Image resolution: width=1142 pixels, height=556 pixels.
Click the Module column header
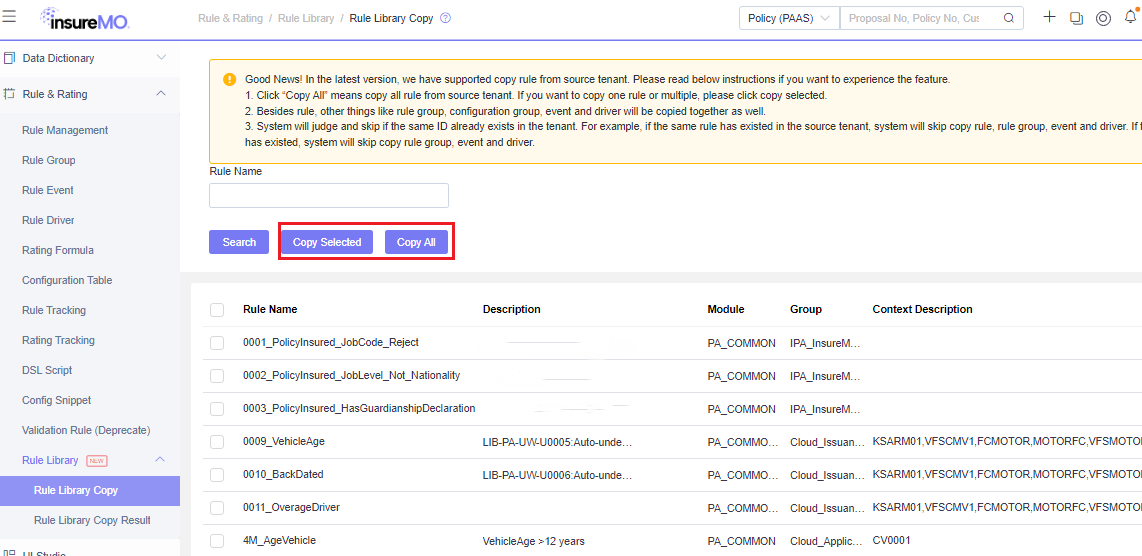[725, 309]
